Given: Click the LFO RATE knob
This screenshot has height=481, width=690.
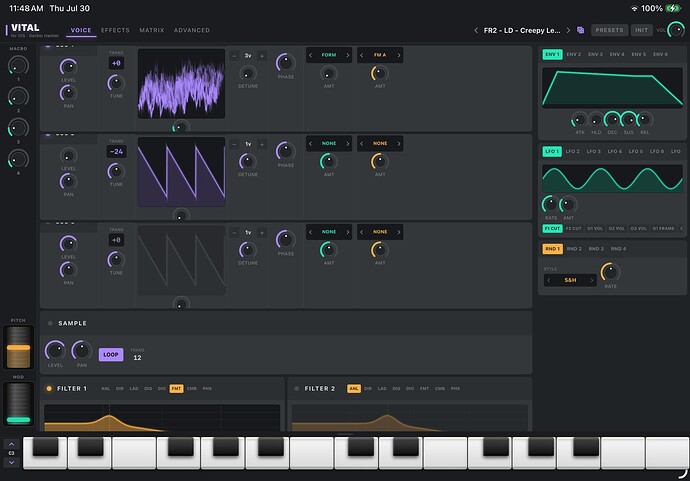Looking at the screenshot, I should tap(551, 205).
